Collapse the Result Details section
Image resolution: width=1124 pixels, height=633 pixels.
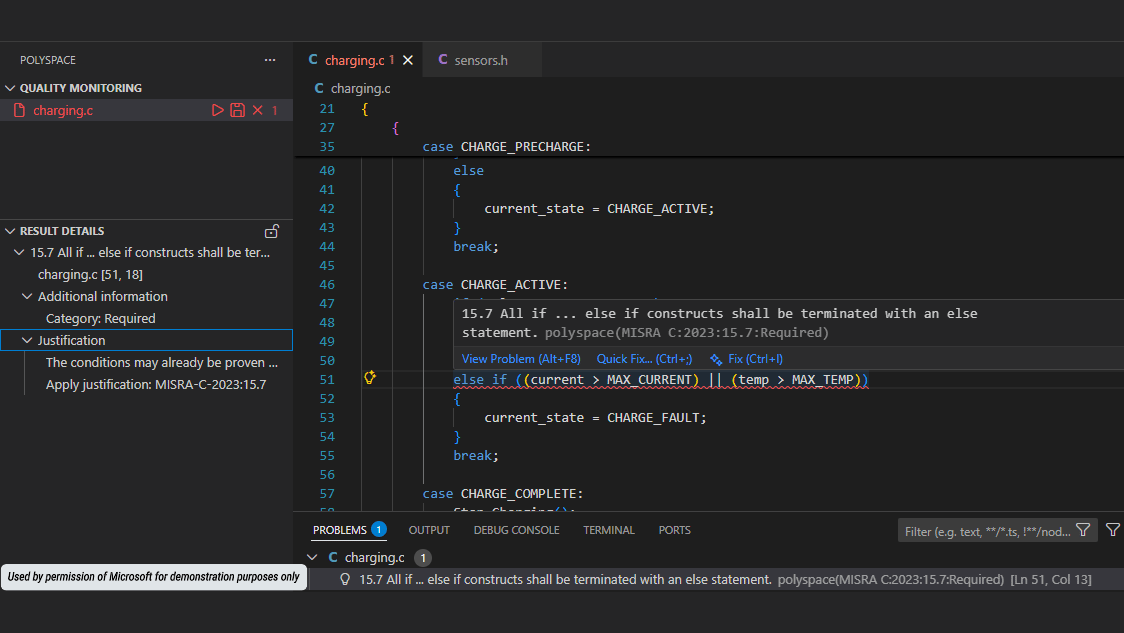(x=10, y=231)
